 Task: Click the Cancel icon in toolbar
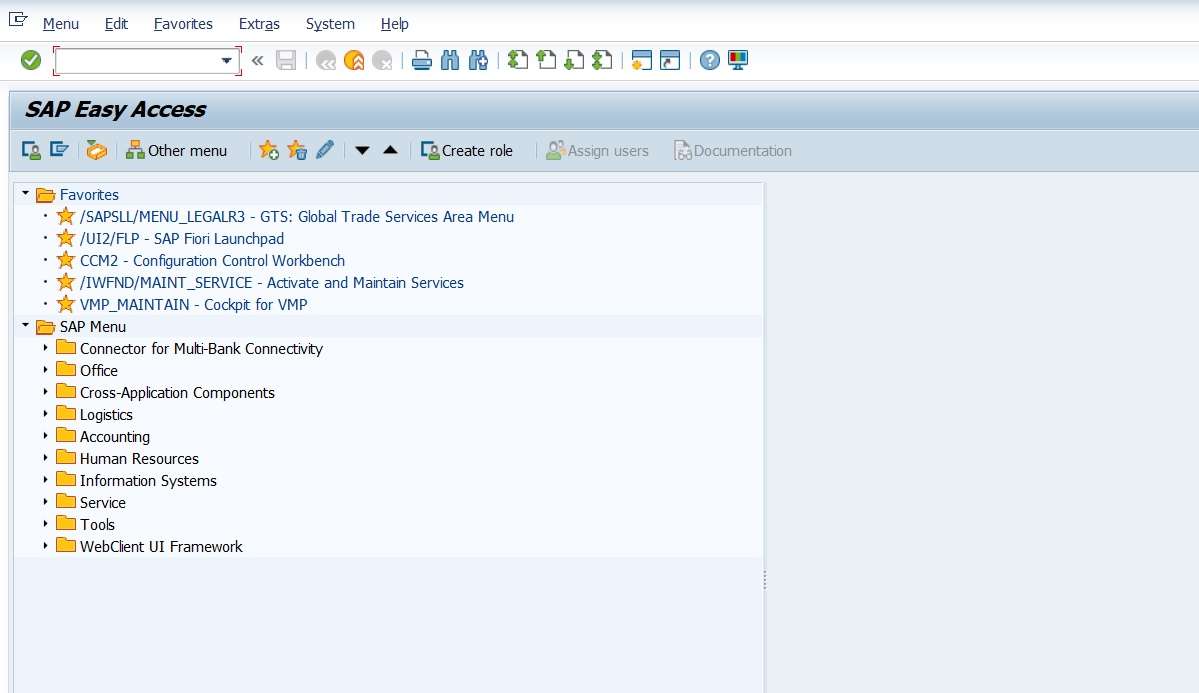coord(382,60)
